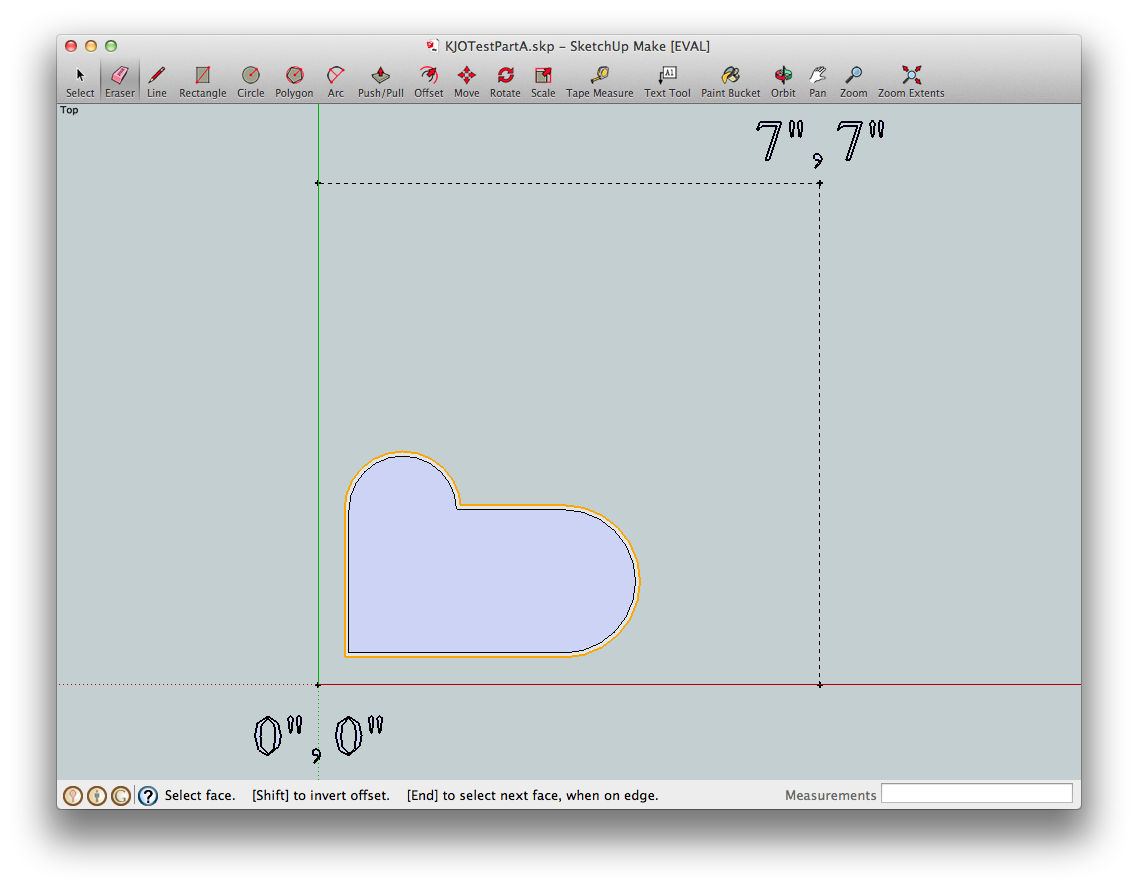Choose the Select arrow tool
The width and height of the screenshot is (1138, 888).
(80, 81)
